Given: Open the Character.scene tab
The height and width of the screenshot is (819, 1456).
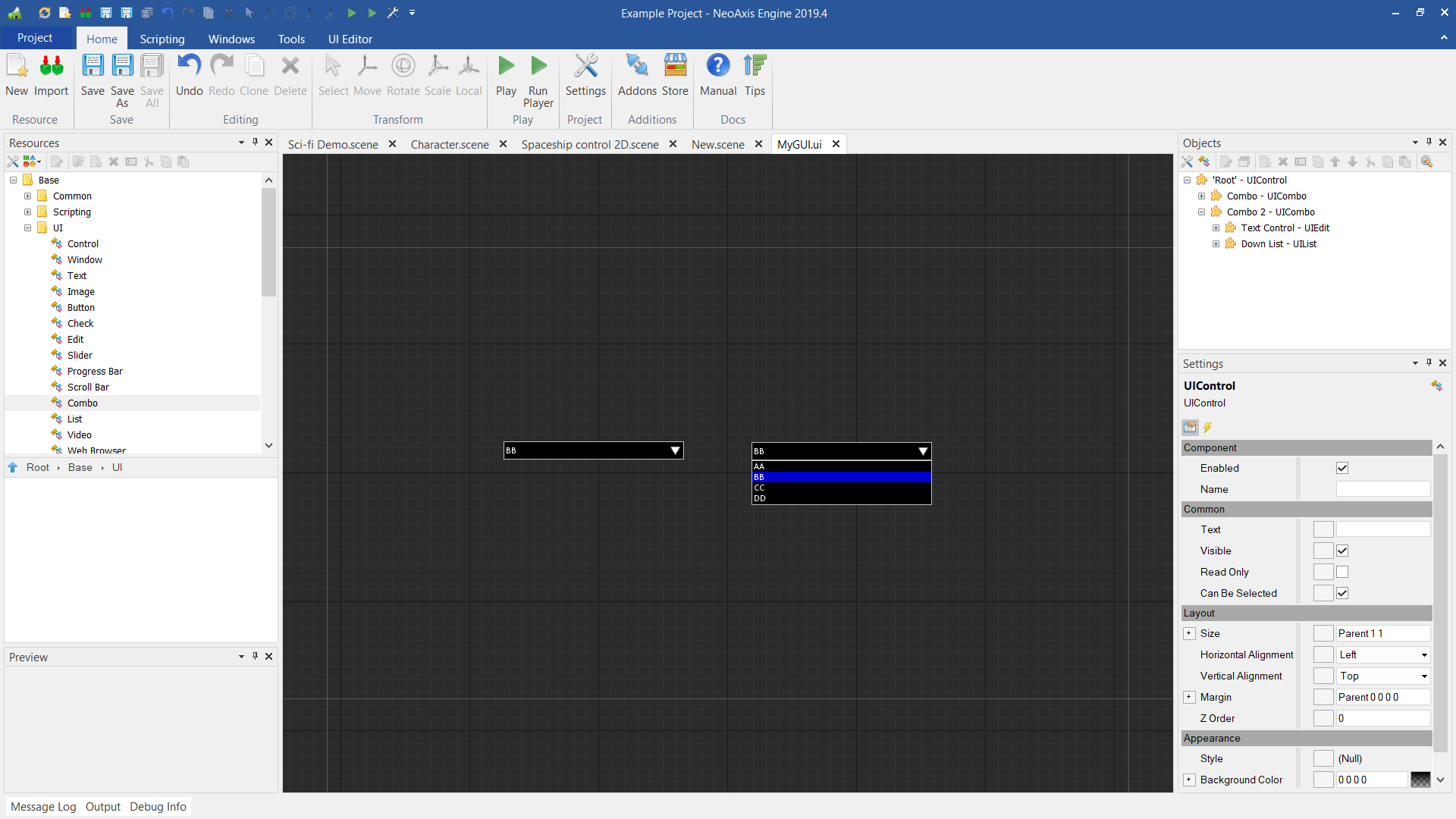Looking at the screenshot, I should click(449, 144).
